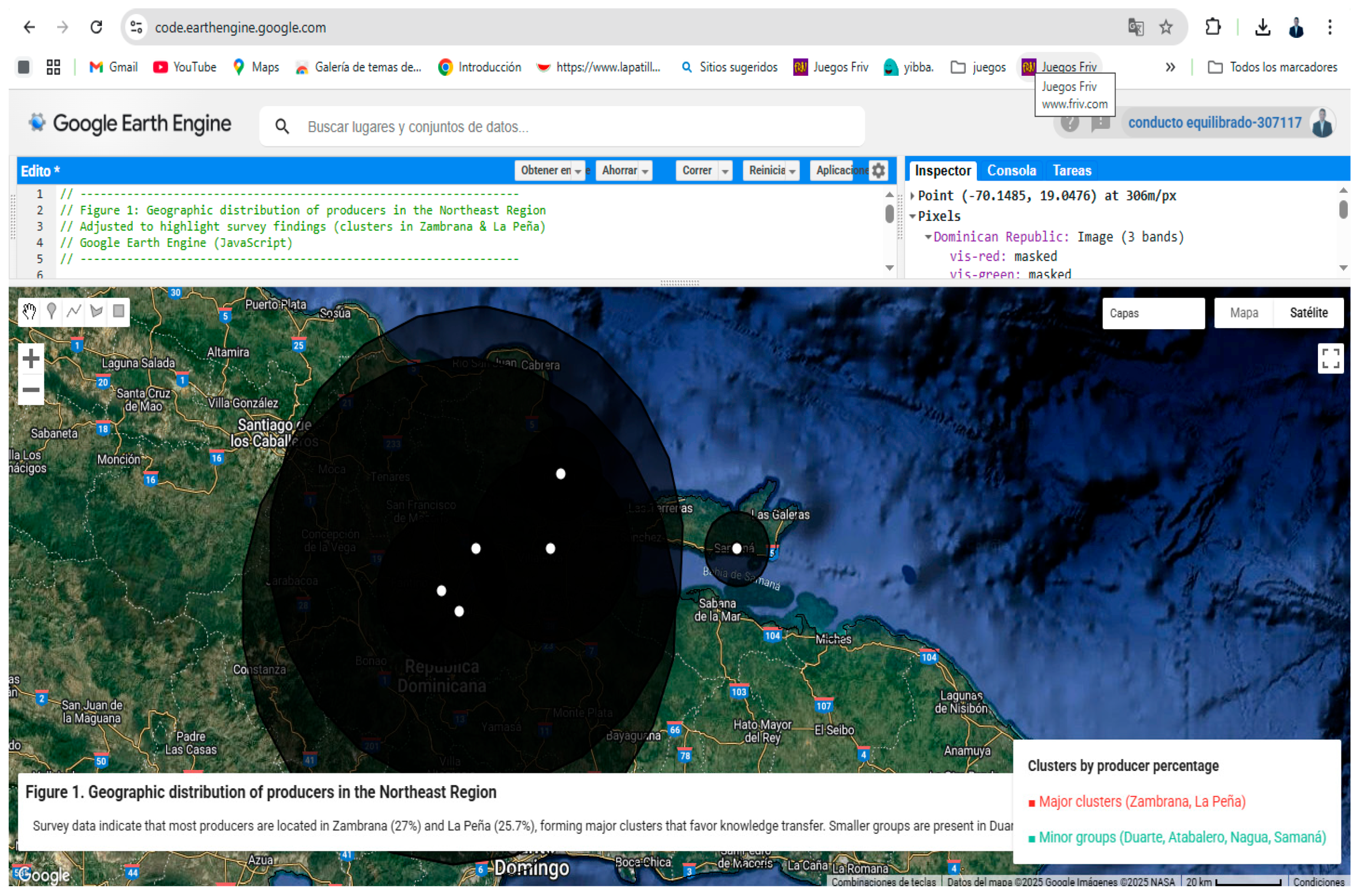Focus the Buscar lugares search field
The height and width of the screenshot is (896, 1363).
pos(573,127)
